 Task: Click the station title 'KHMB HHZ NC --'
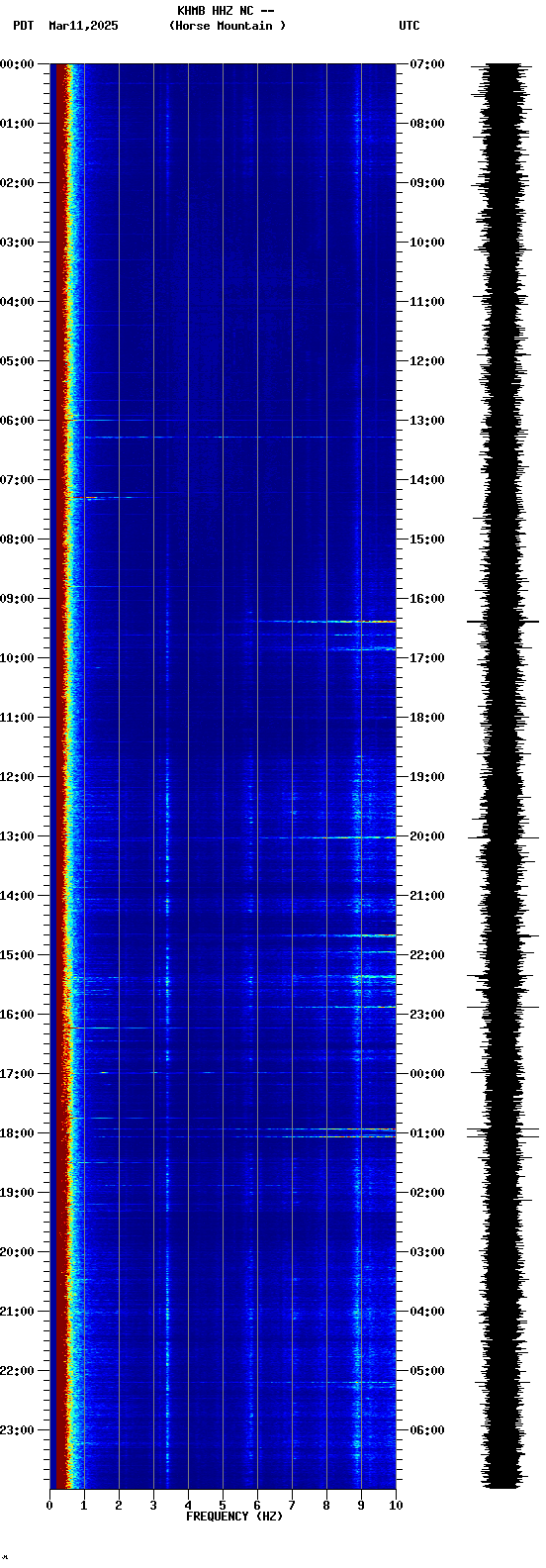pyautogui.click(x=226, y=11)
